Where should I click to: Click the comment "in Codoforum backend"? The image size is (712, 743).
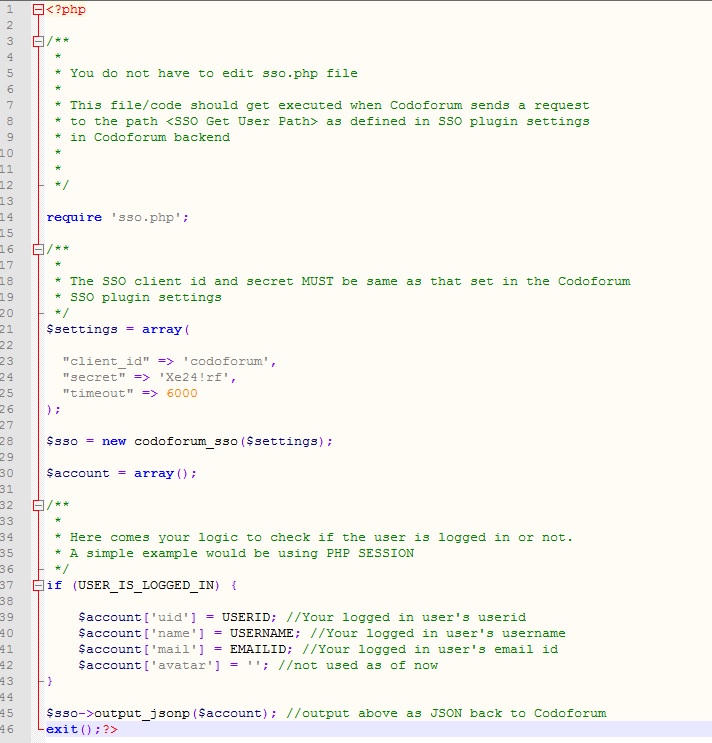(x=150, y=137)
